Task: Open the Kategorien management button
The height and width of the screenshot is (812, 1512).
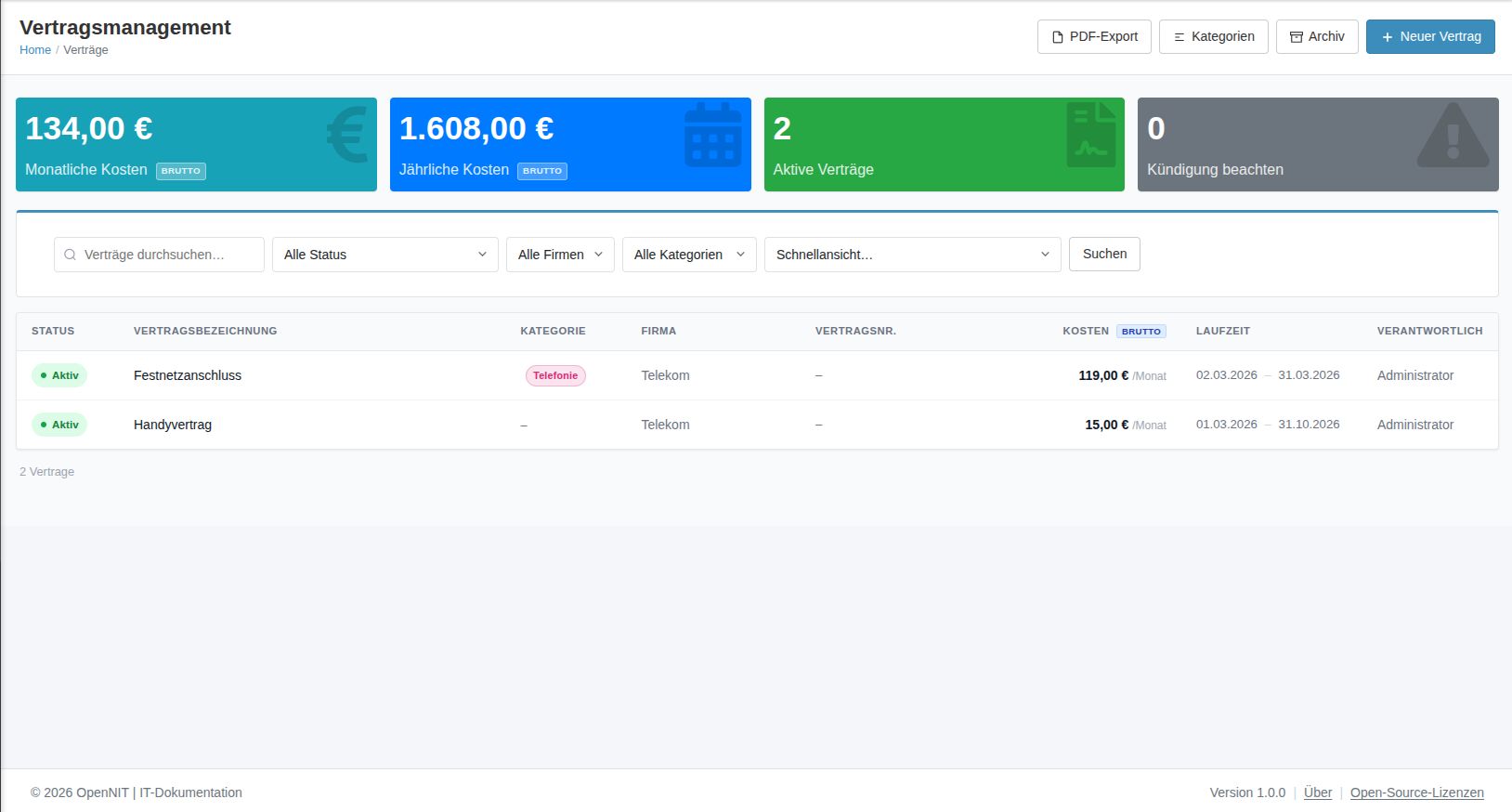Action: 1213,37
